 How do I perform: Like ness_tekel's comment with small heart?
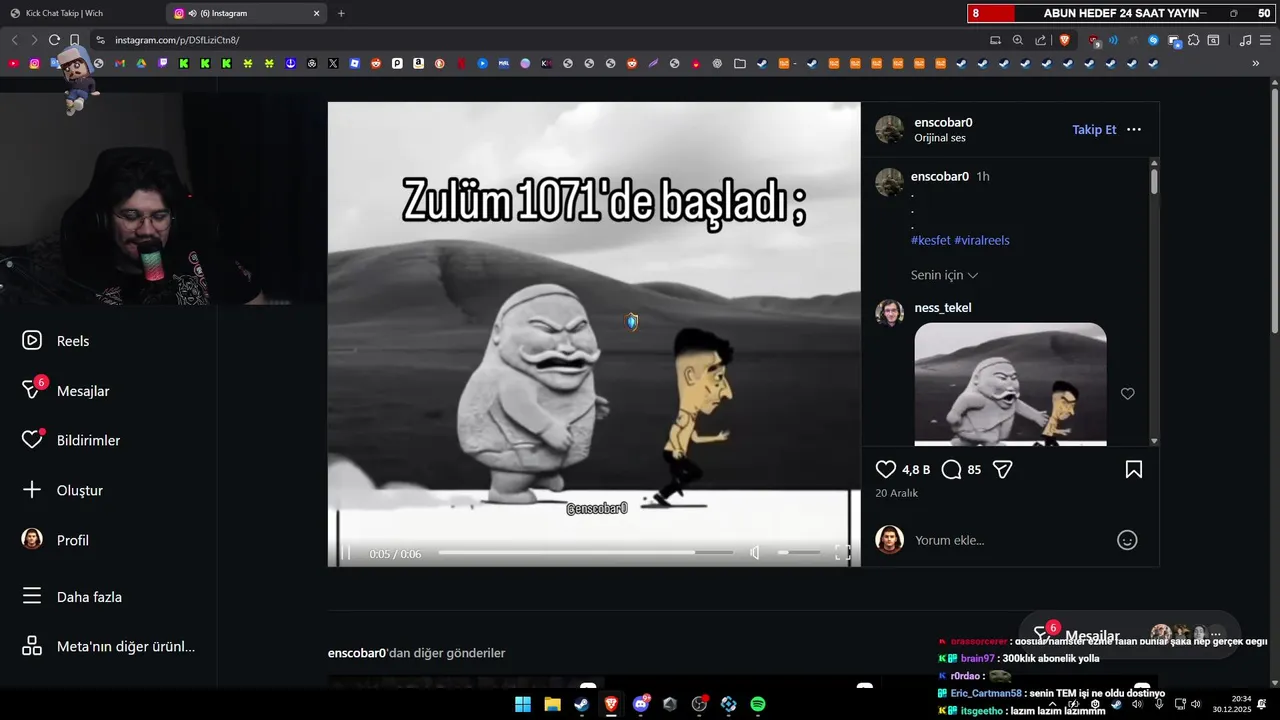pos(1128,394)
